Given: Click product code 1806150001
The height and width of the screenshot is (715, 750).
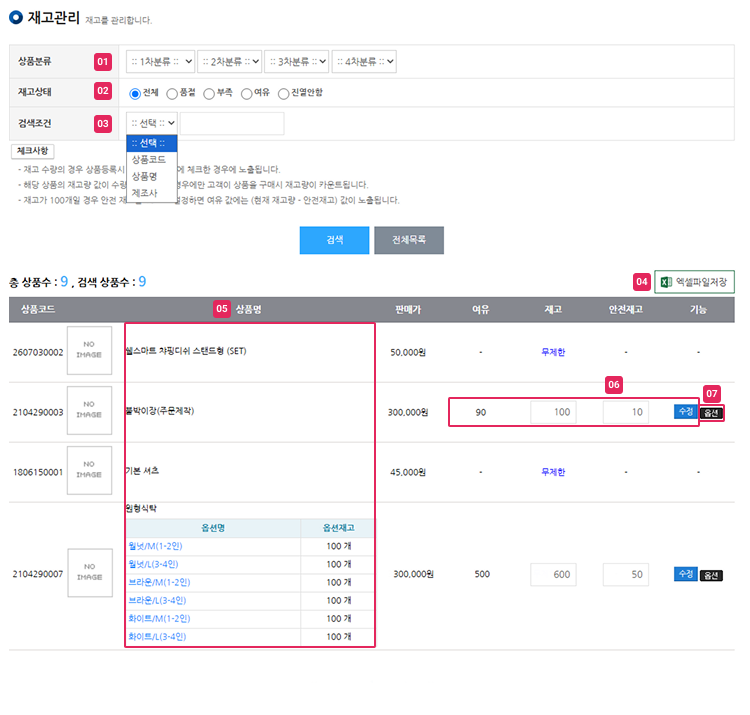Looking at the screenshot, I should pos(38,473).
